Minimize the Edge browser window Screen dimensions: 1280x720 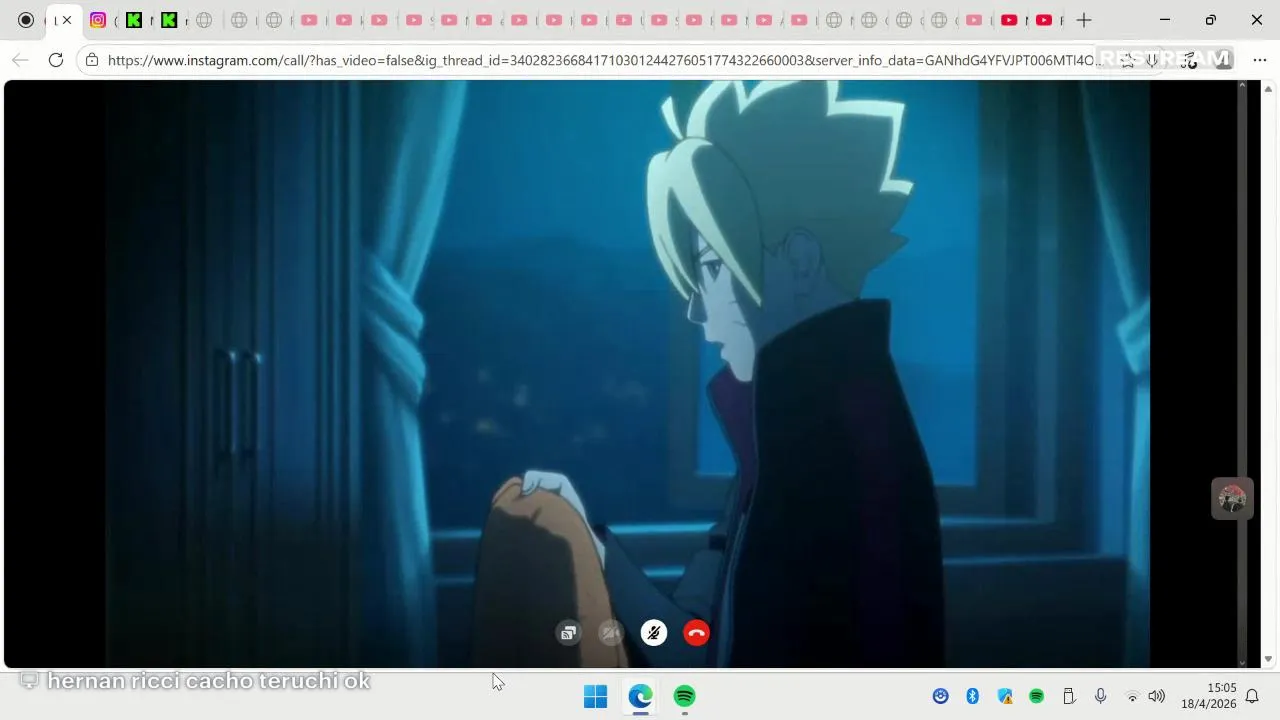pyautogui.click(x=1165, y=20)
